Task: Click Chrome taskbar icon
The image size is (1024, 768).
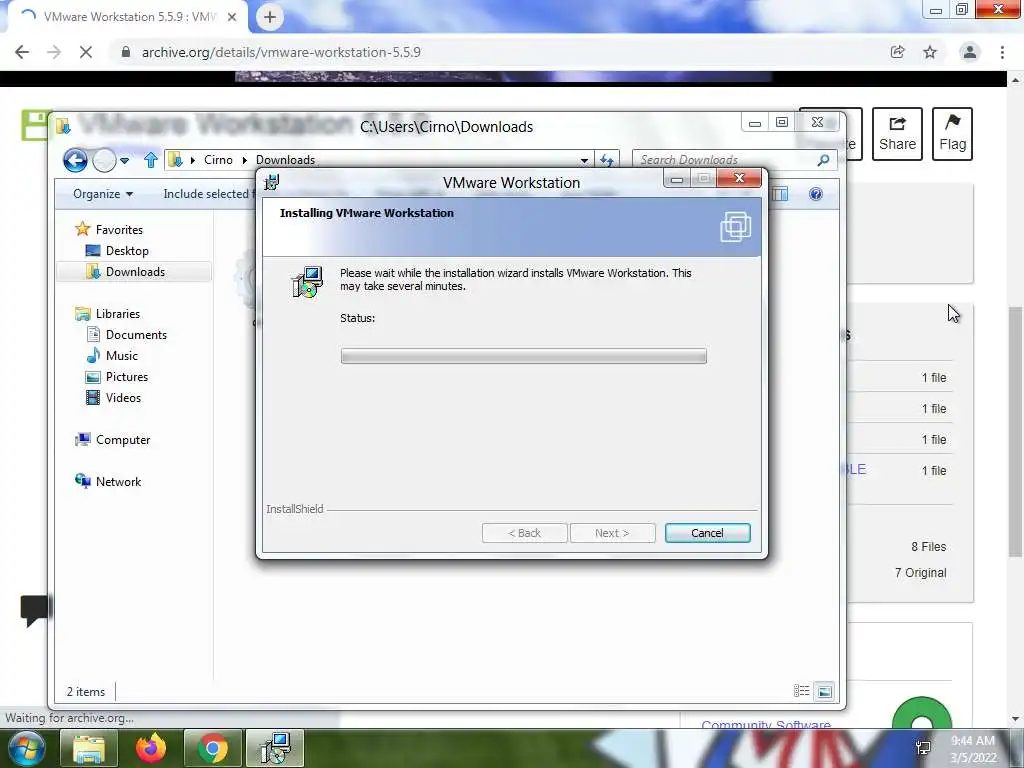Action: tap(212, 748)
